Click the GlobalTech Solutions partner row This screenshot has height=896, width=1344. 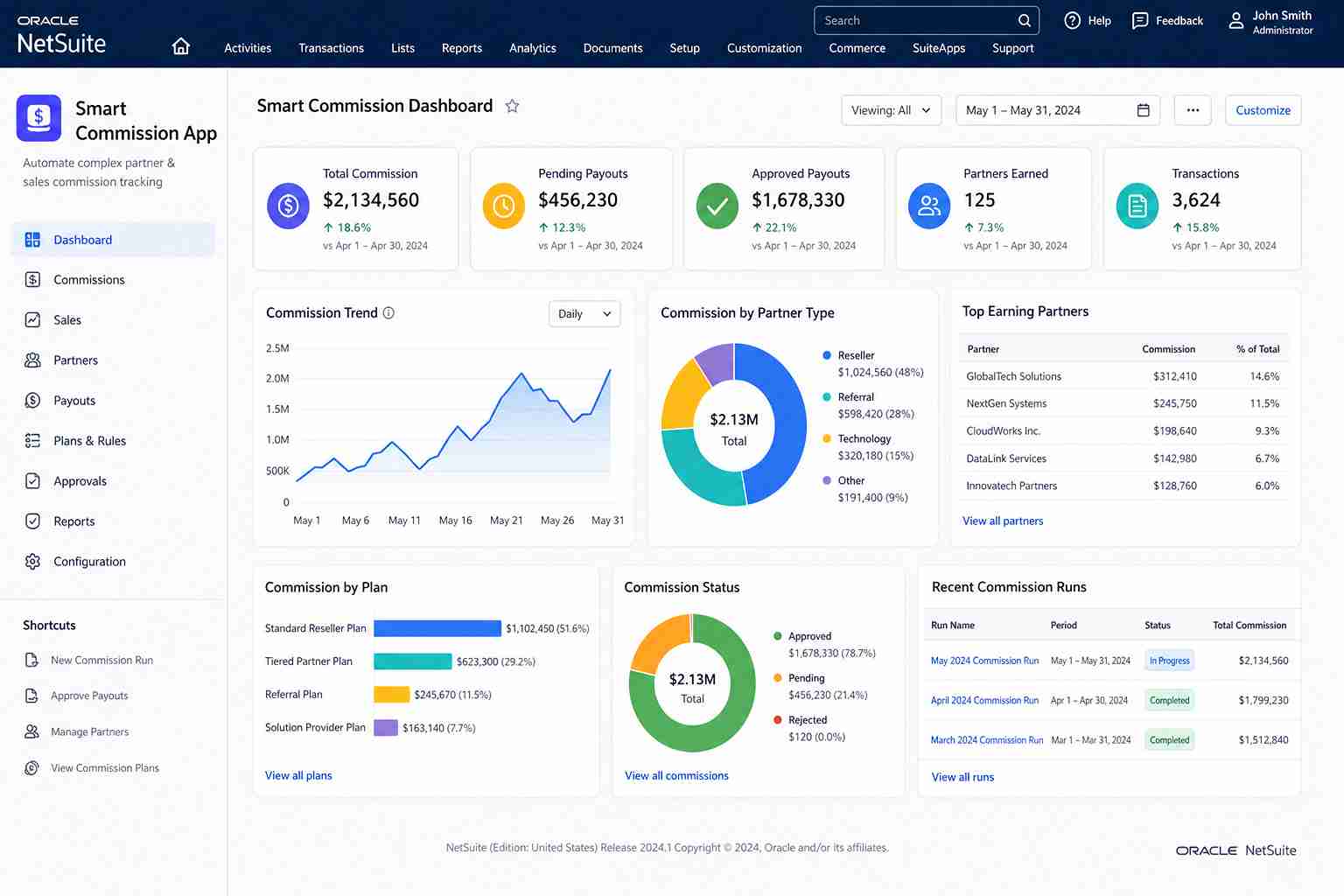coord(1123,376)
